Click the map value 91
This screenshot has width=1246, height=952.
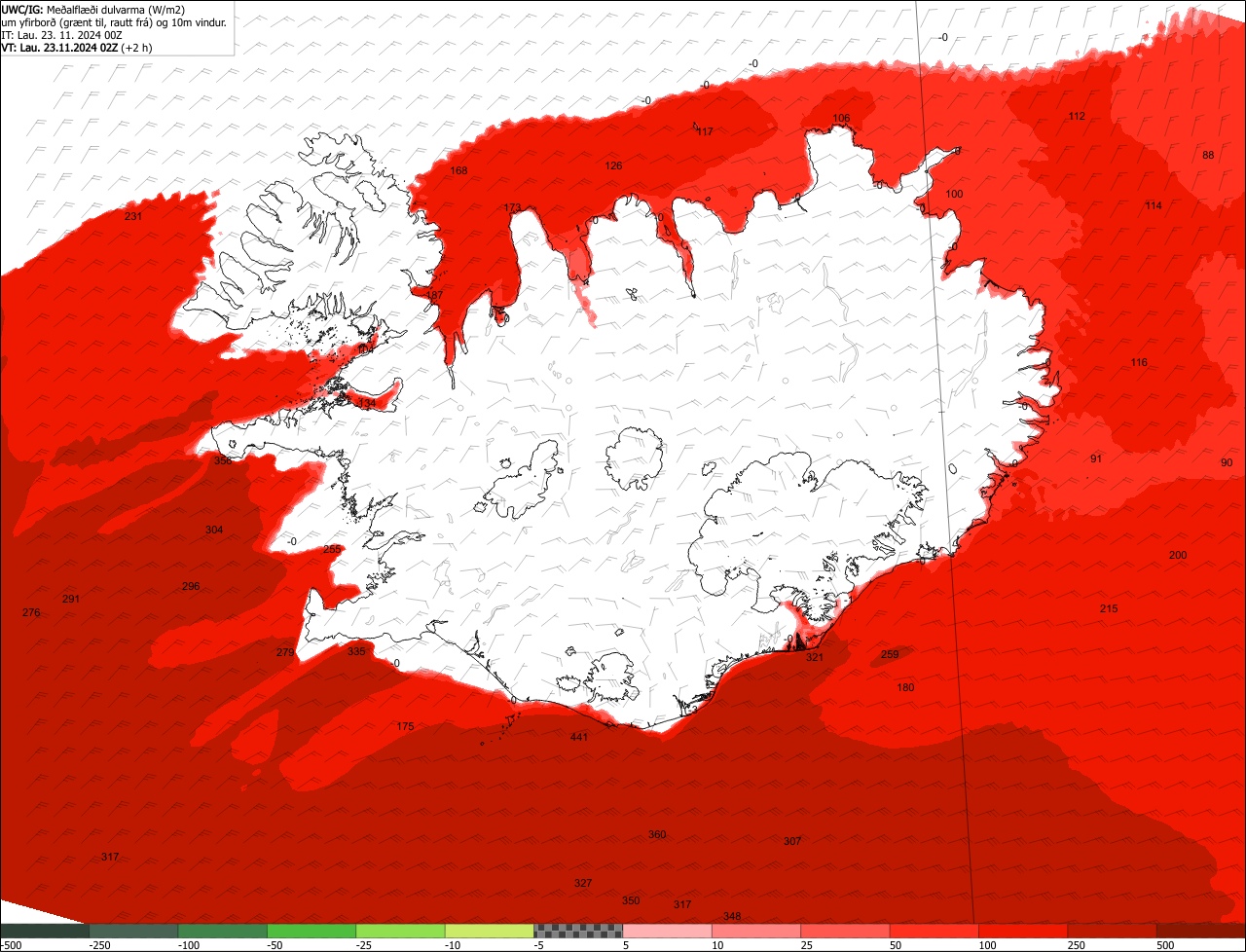point(1096,458)
